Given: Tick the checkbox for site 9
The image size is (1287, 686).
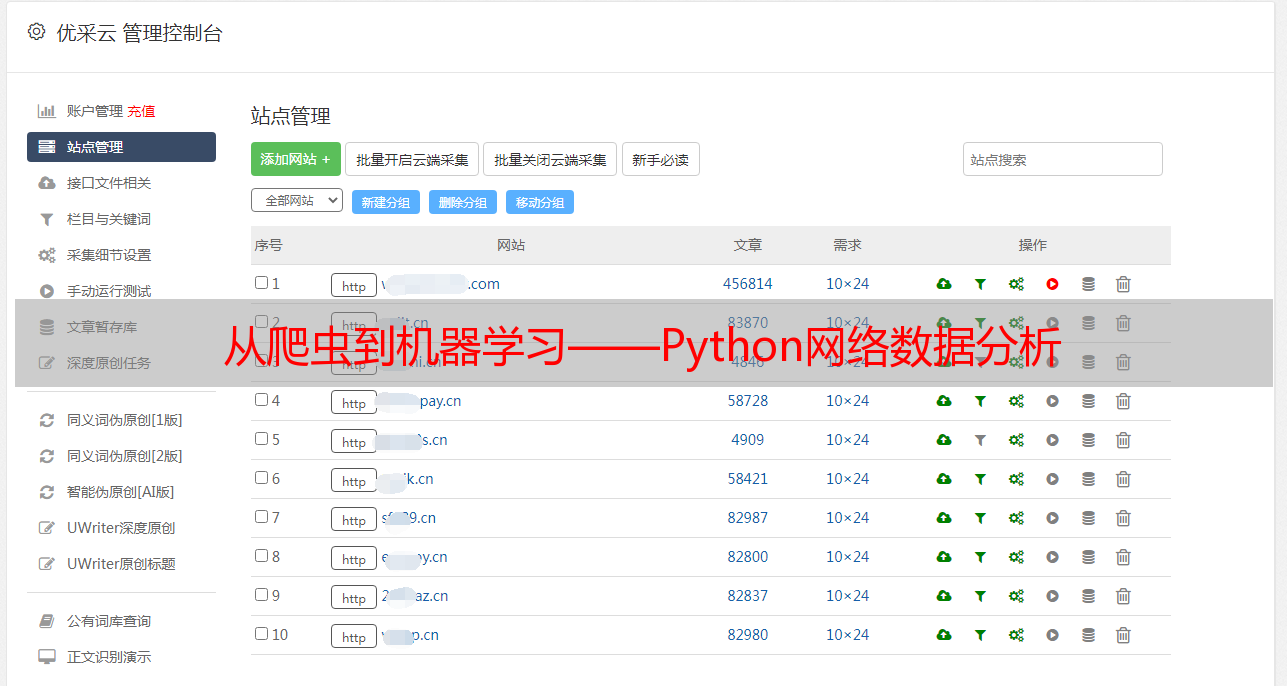Looking at the screenshot, I should click(x=261, y=595).
